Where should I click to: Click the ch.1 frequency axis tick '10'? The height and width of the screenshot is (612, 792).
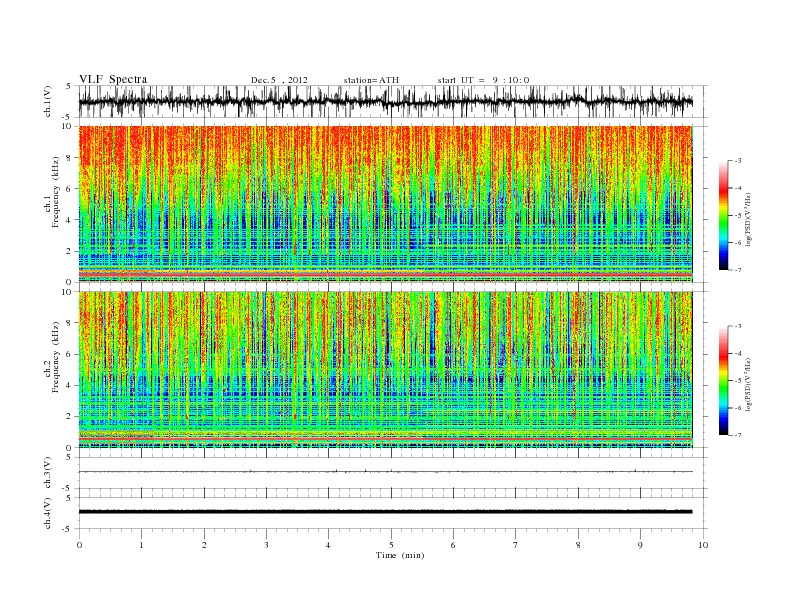[68, 126]
